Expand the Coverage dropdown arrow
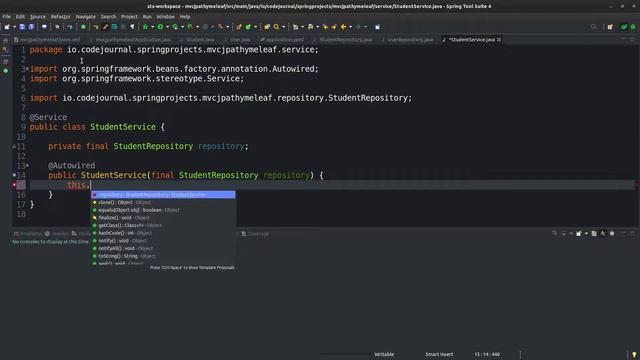 pyautogui.click(x=182, y=27)
